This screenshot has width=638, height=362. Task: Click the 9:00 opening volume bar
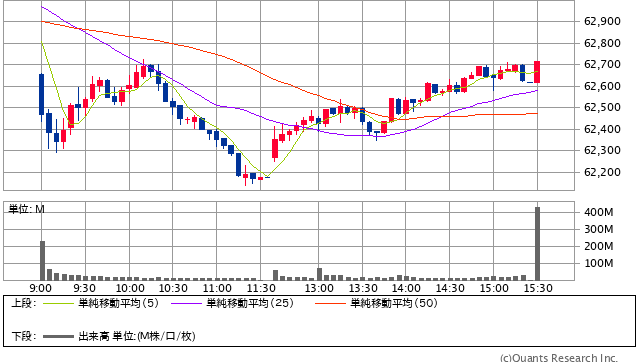(x=42, y=260)
